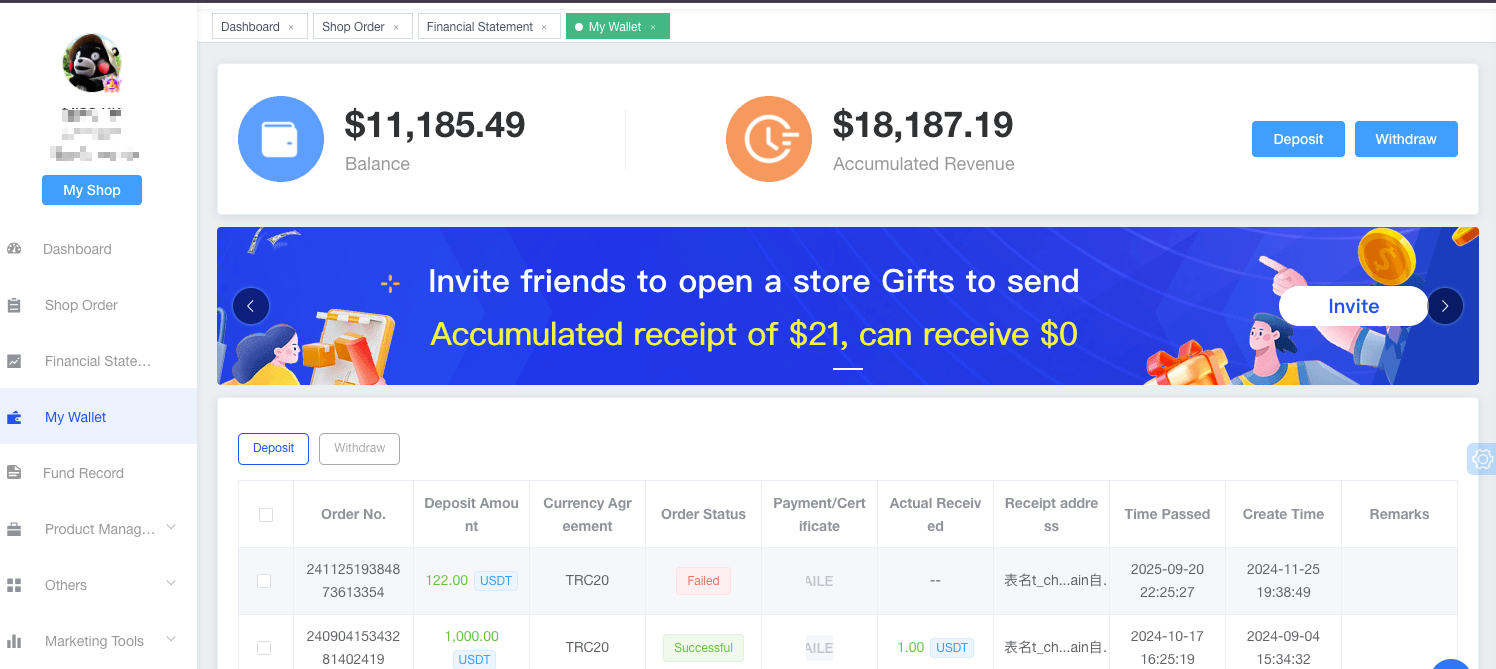Switch to the Financial Statement tab

[x=481, y=26]
